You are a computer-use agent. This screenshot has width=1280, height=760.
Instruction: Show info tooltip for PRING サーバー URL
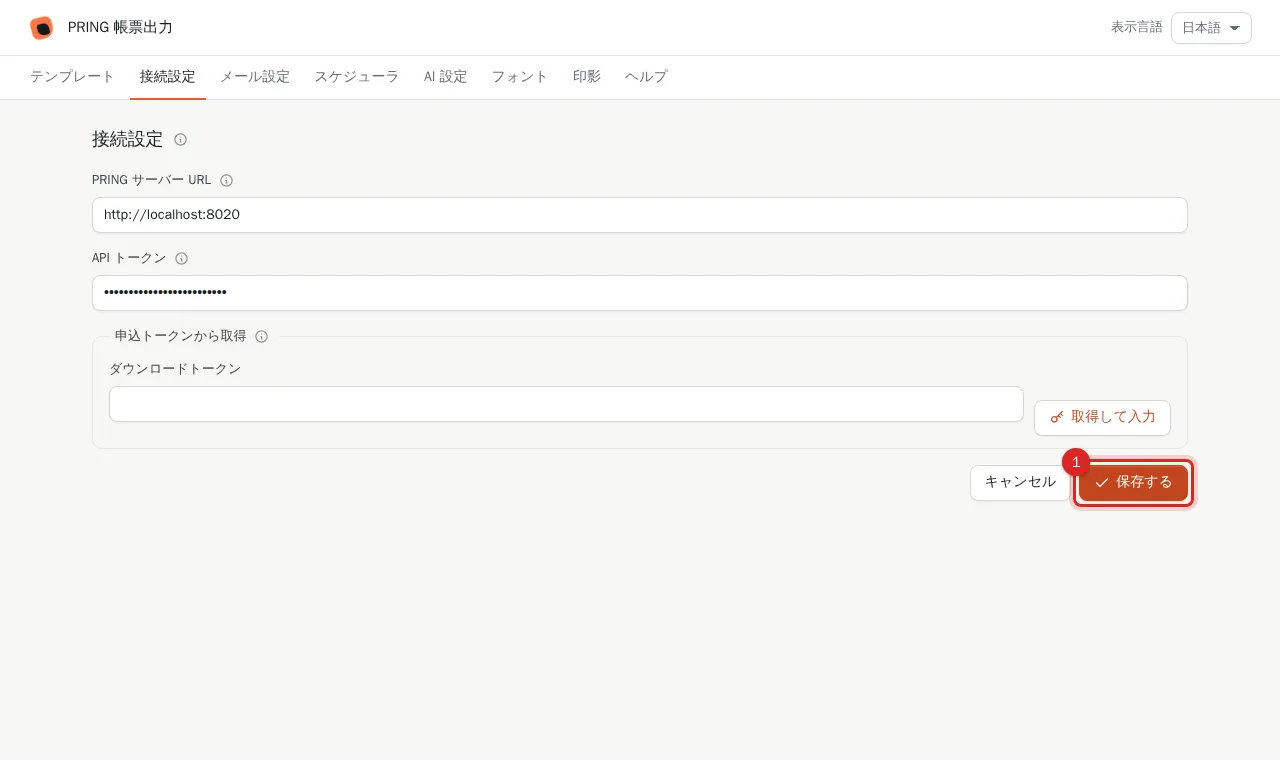click(227, 181)
